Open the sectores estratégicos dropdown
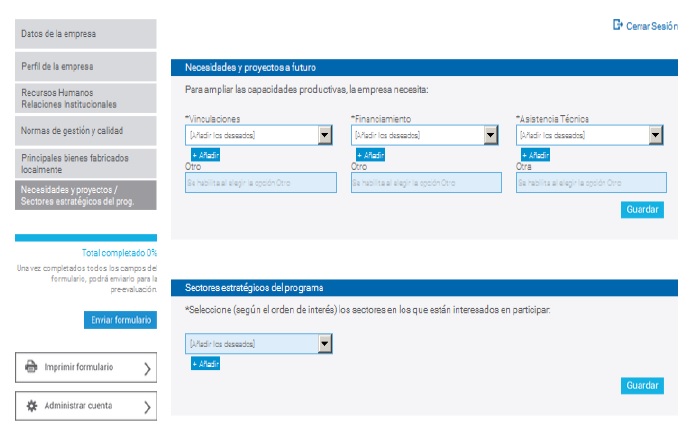689x427 pixels. pyautogui.click(x=325, y=343)
